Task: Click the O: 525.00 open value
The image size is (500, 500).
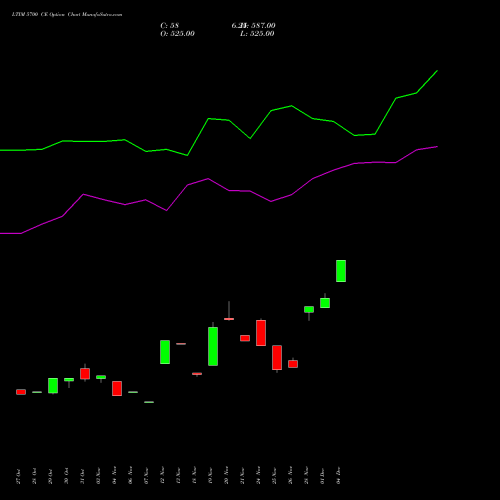Action: (177, 34)
